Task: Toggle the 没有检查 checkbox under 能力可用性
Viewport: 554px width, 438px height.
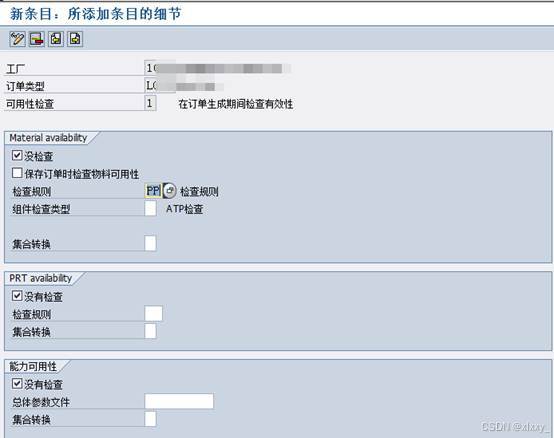Action: click(17, 383)
